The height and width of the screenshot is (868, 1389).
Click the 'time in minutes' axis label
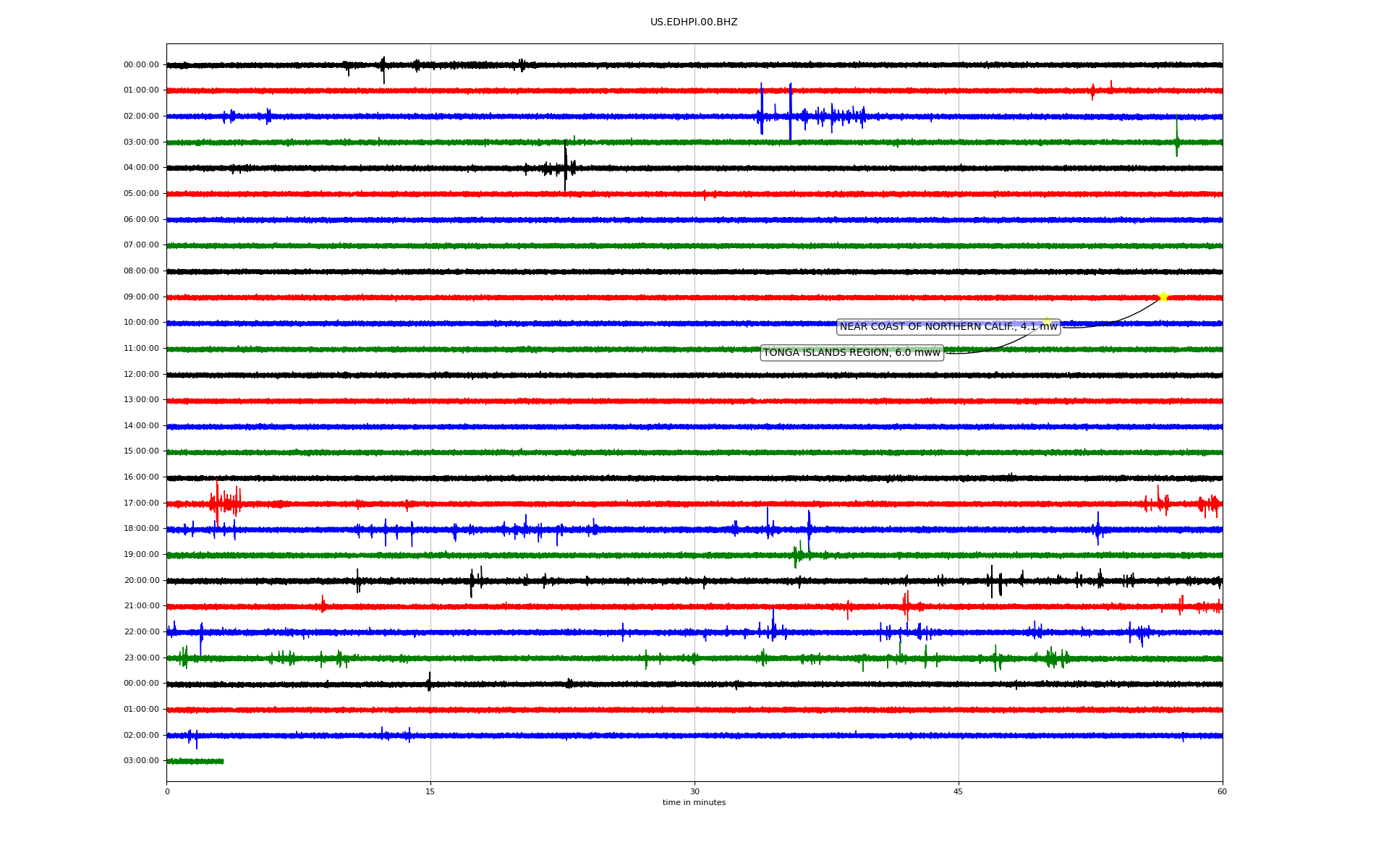click(694, 803)
